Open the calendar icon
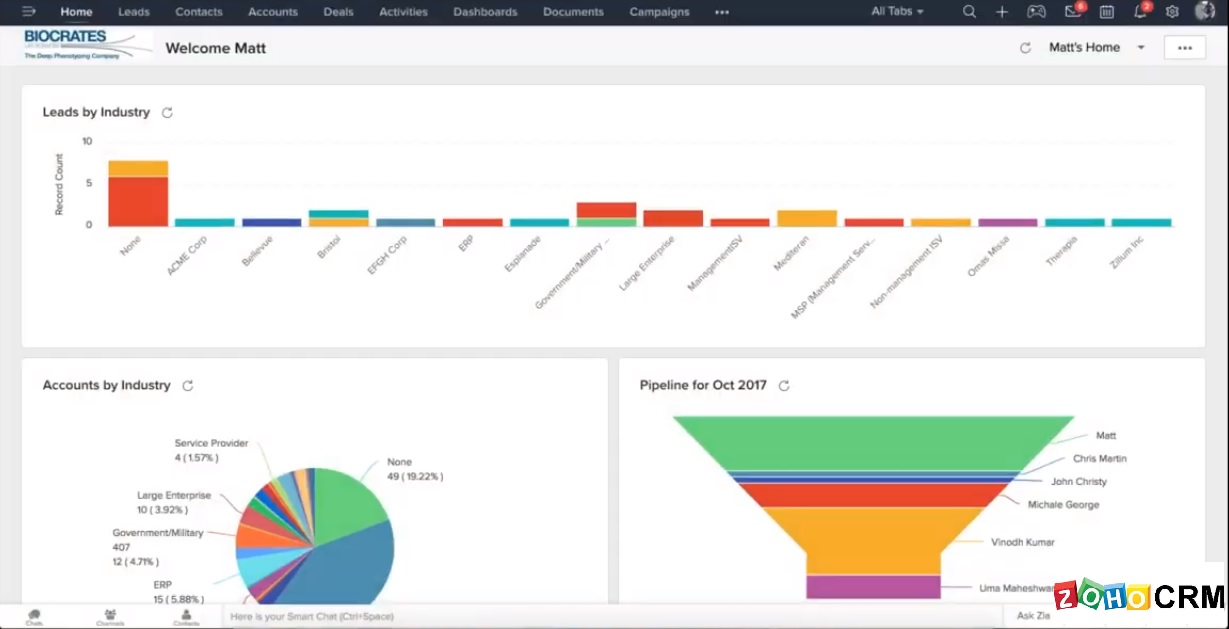This screenshot has width=1229, height=629. point(1105,12)
